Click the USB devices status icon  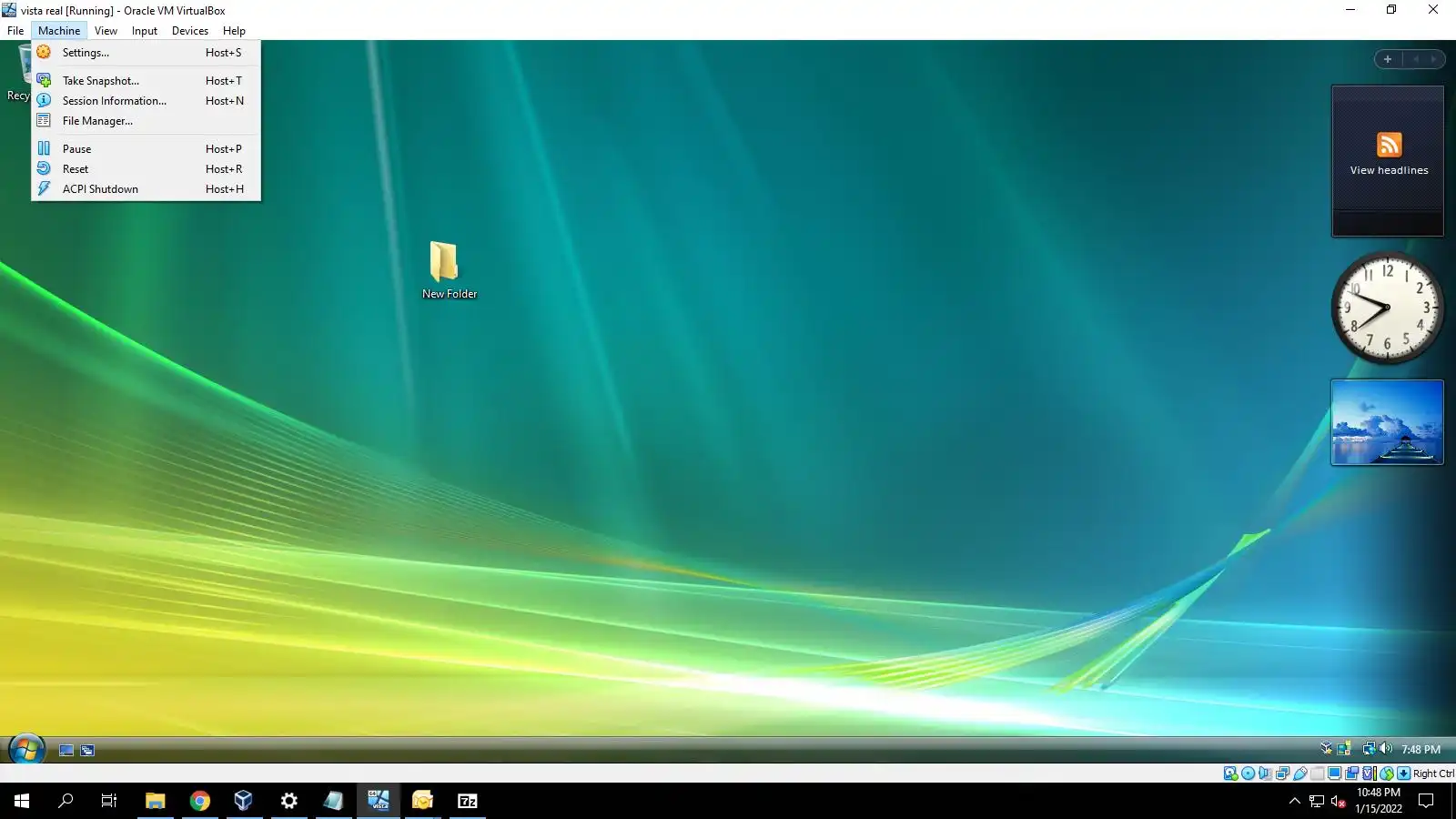(x=1300, y=773)
